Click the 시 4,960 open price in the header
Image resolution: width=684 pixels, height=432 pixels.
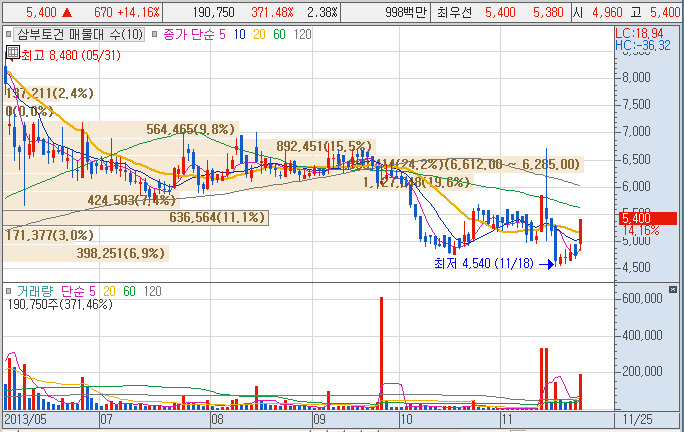(598, 13)
